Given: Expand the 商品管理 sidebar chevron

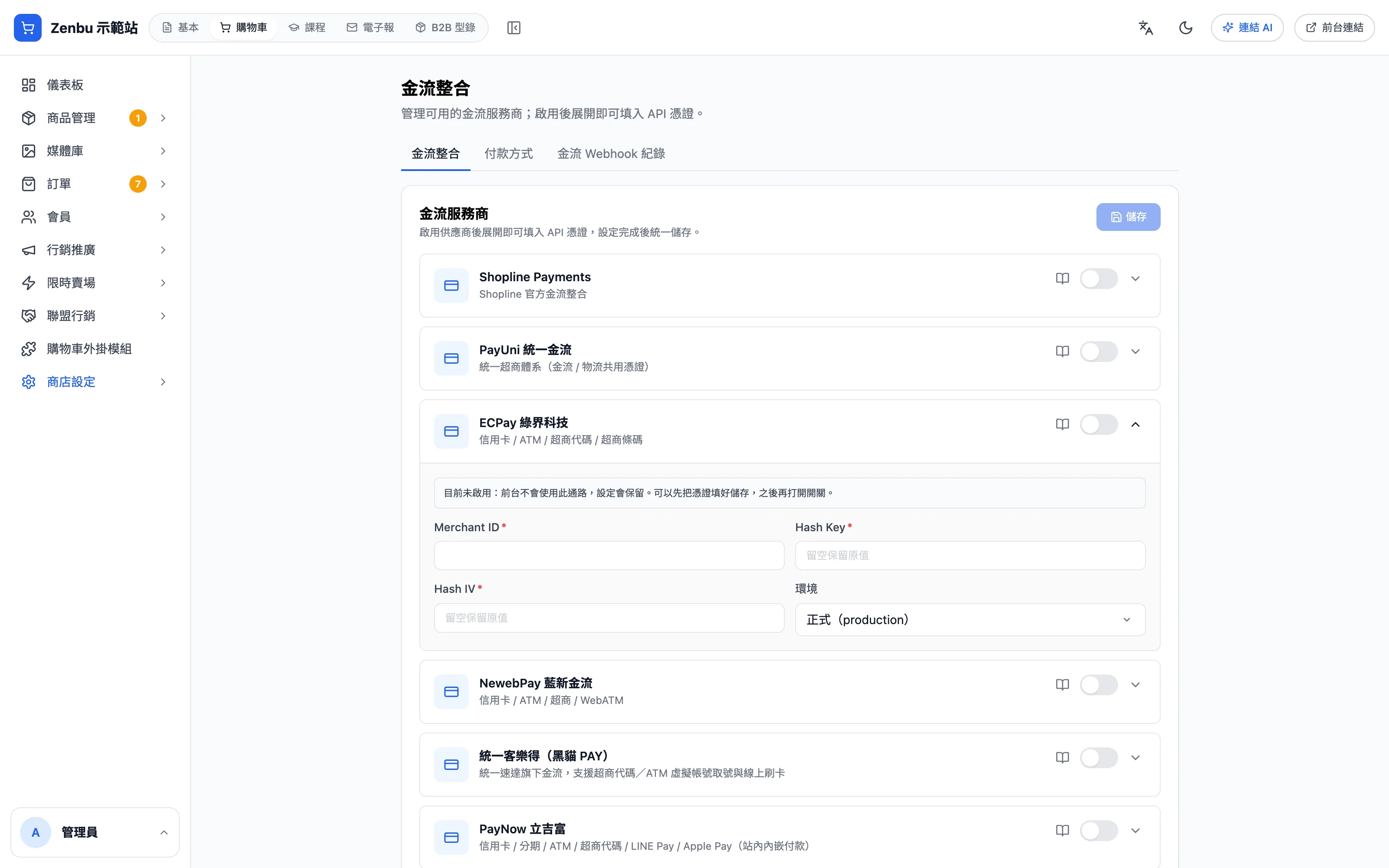Looking at the screenshot, I should coord(163,118).
